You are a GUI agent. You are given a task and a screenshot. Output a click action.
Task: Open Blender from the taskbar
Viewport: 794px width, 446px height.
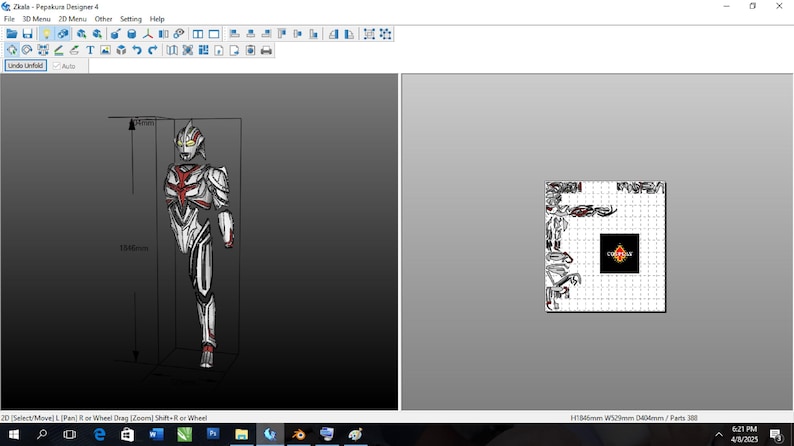tap(298, 434)
